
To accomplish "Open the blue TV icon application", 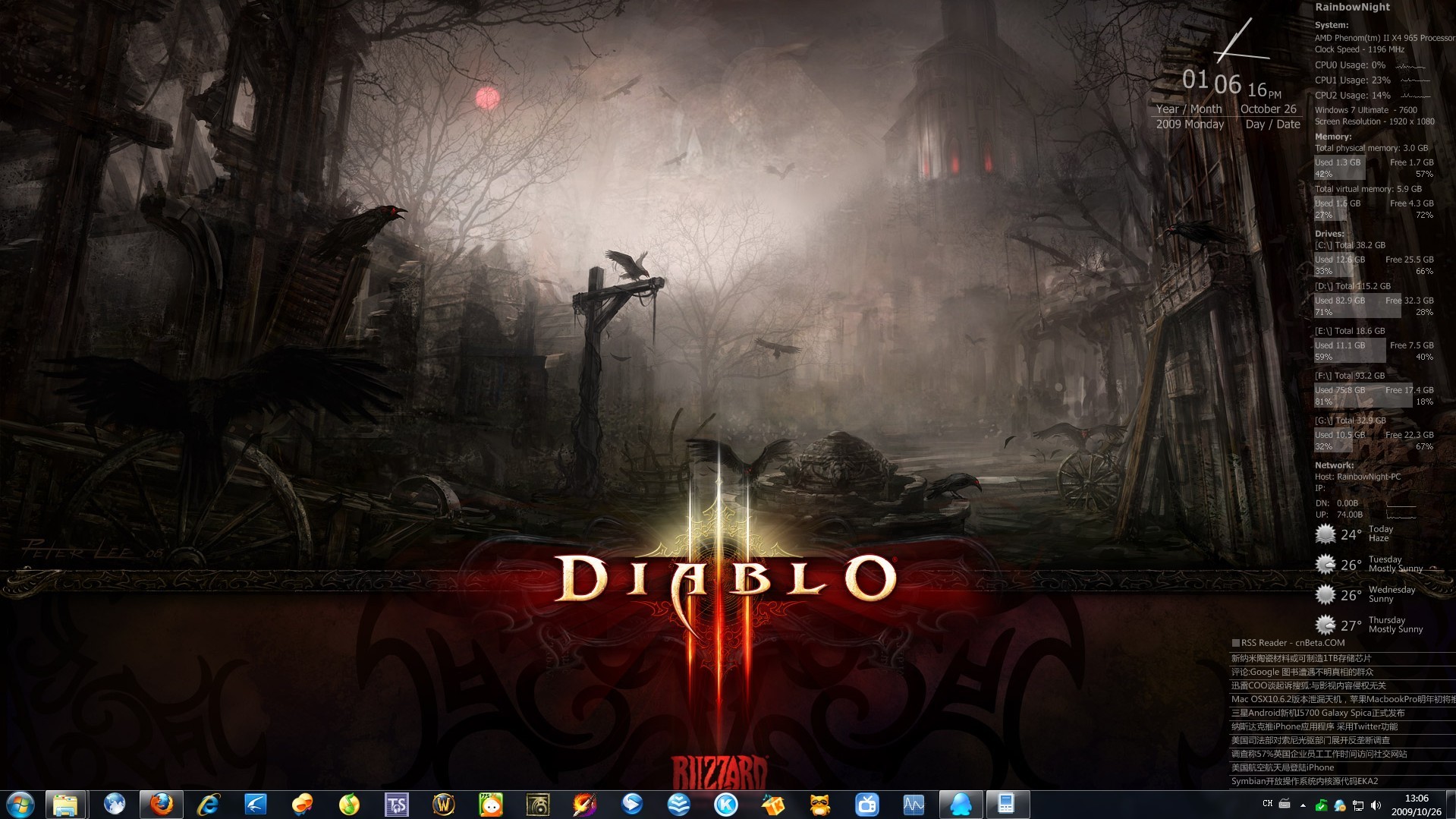I will click(866, 804).
